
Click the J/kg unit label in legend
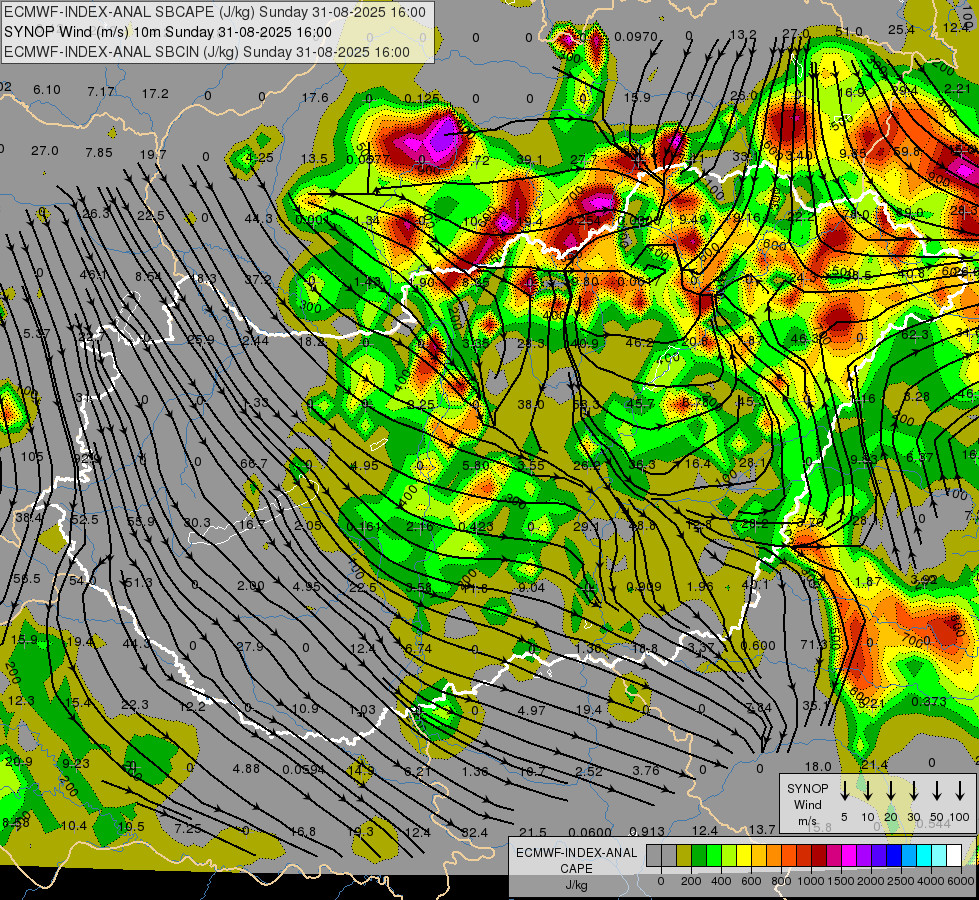click(576, 885)
